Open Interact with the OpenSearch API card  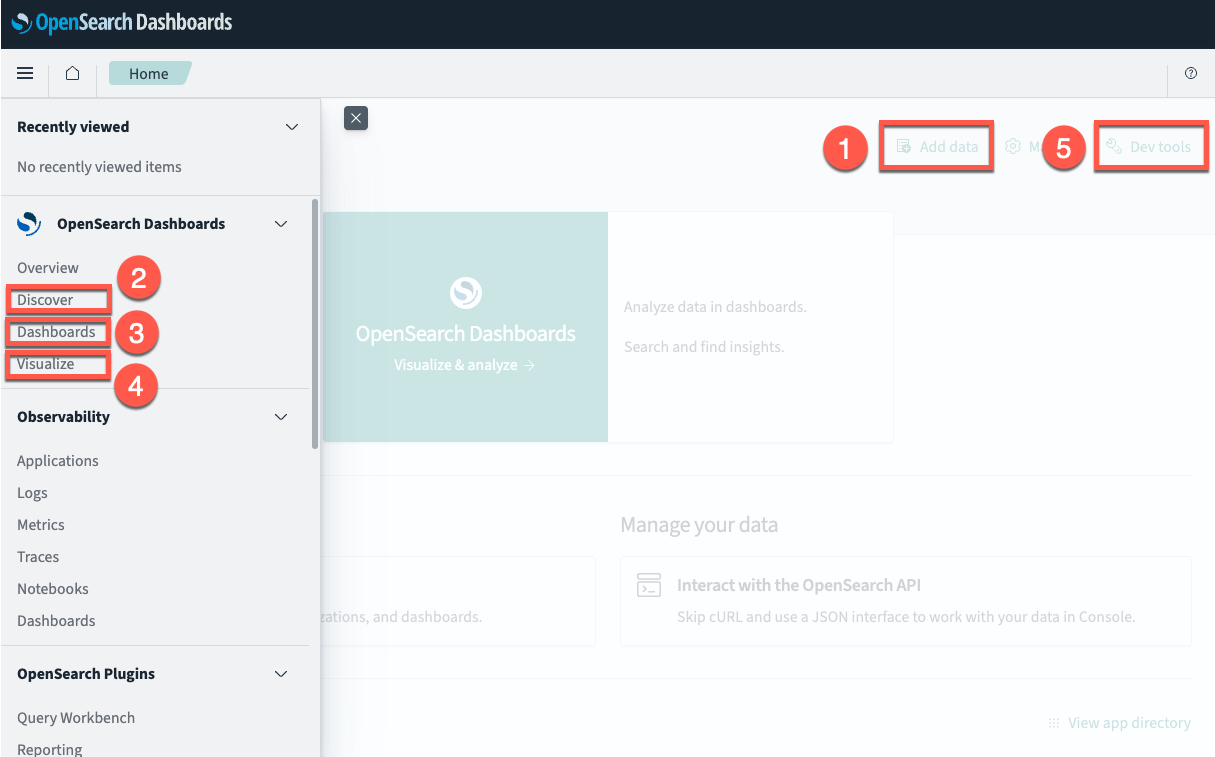pos(906,601)
